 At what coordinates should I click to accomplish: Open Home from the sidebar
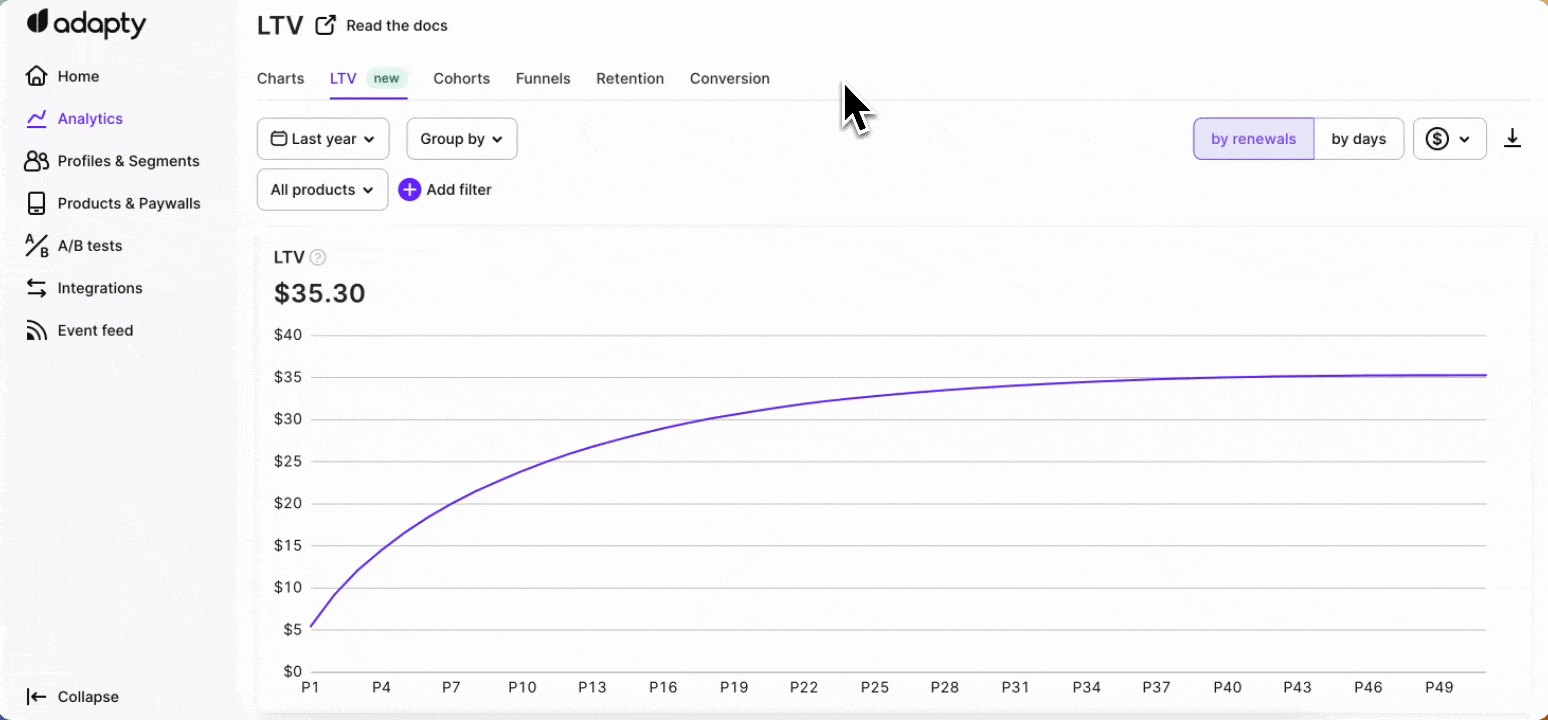click(x=77, y=77)
